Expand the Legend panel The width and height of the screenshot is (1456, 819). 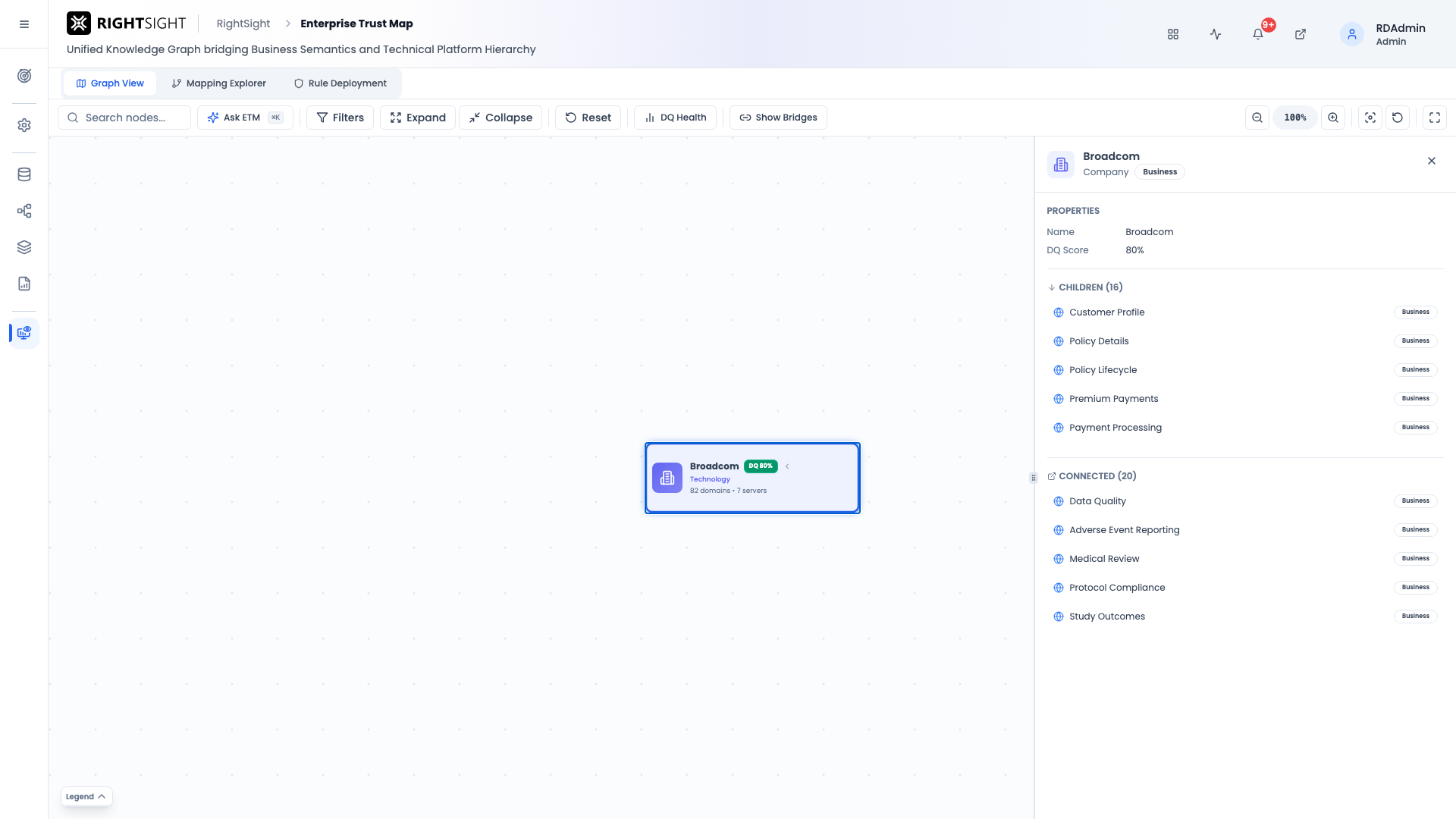(86, 796)
